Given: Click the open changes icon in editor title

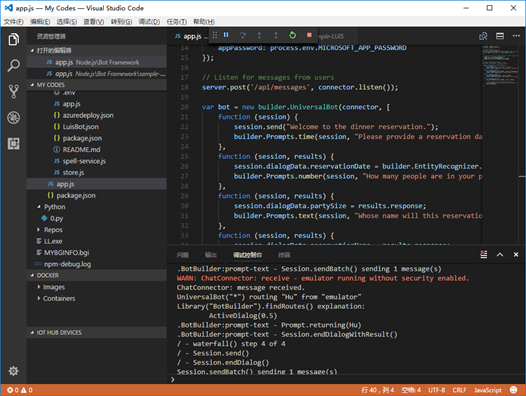Looking at the screenshot, I should (483, 36).
